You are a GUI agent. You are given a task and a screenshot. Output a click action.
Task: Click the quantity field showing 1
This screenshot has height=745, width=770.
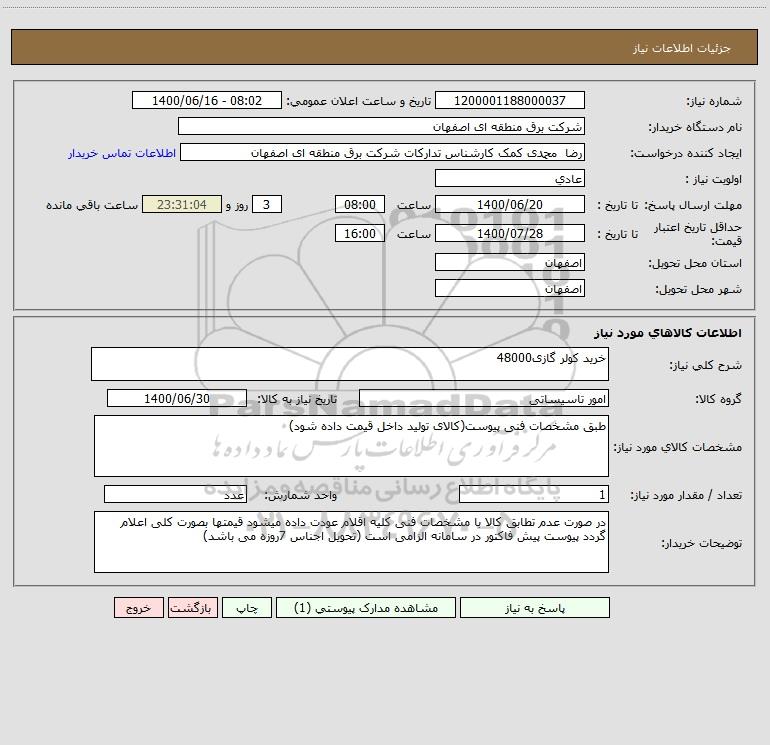tap(534, 494)
